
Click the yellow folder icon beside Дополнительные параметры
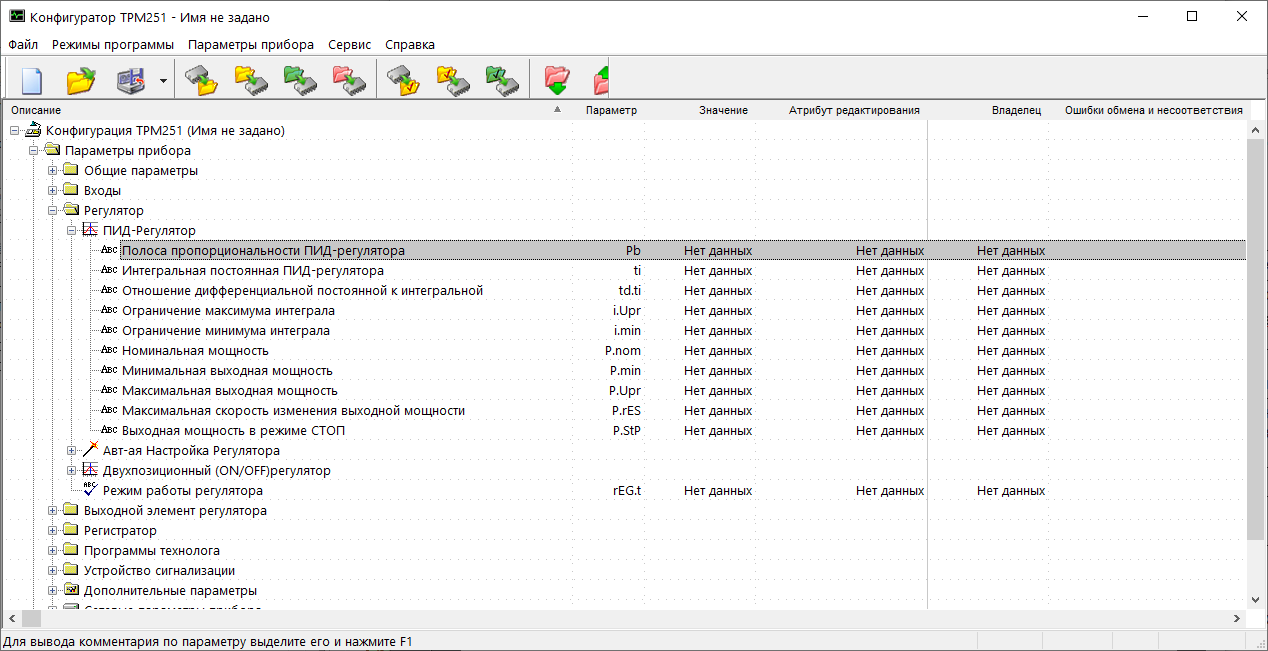[x=70, y=591]
